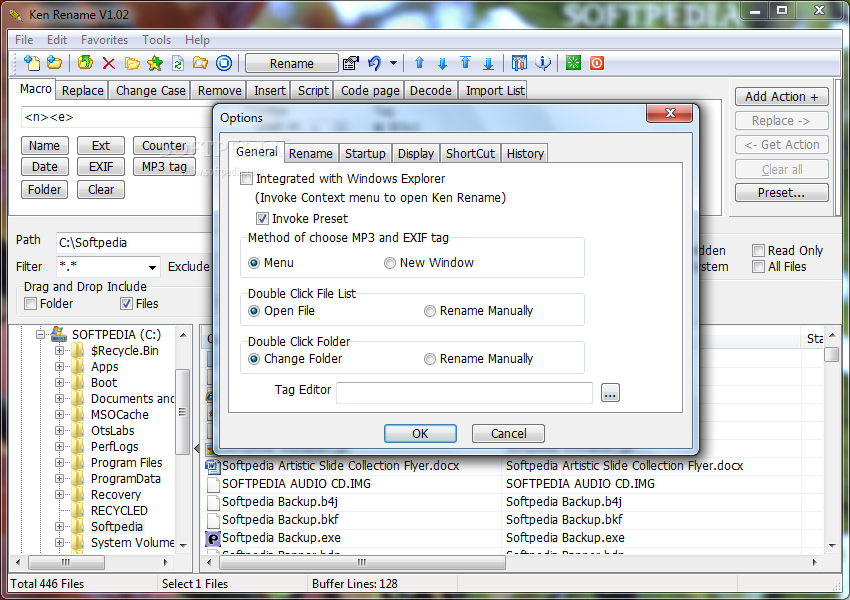Click the Tag Editor browse (...) button

[610, 393]
